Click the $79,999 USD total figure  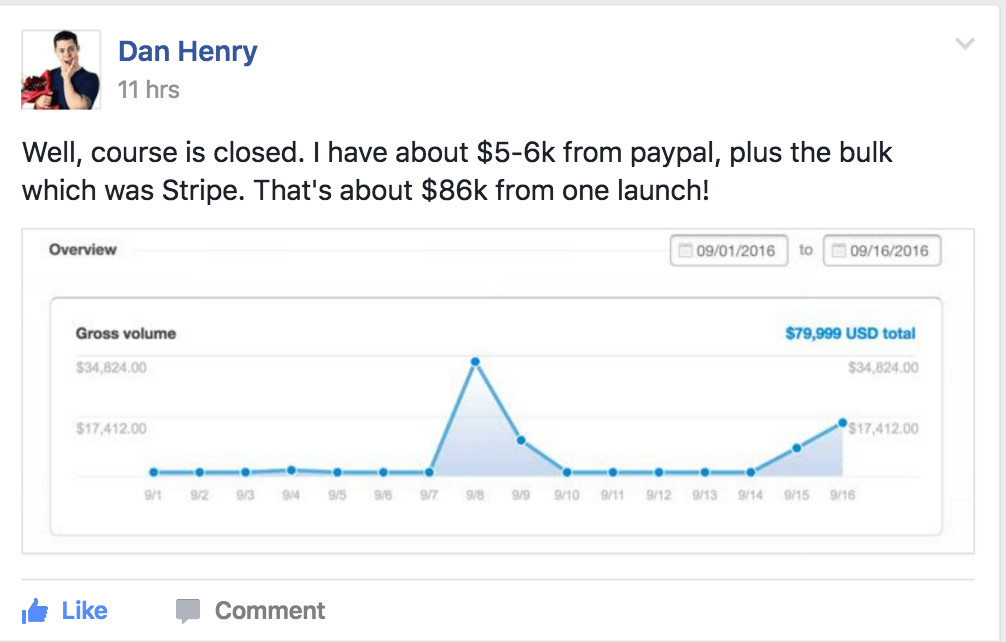850,334
